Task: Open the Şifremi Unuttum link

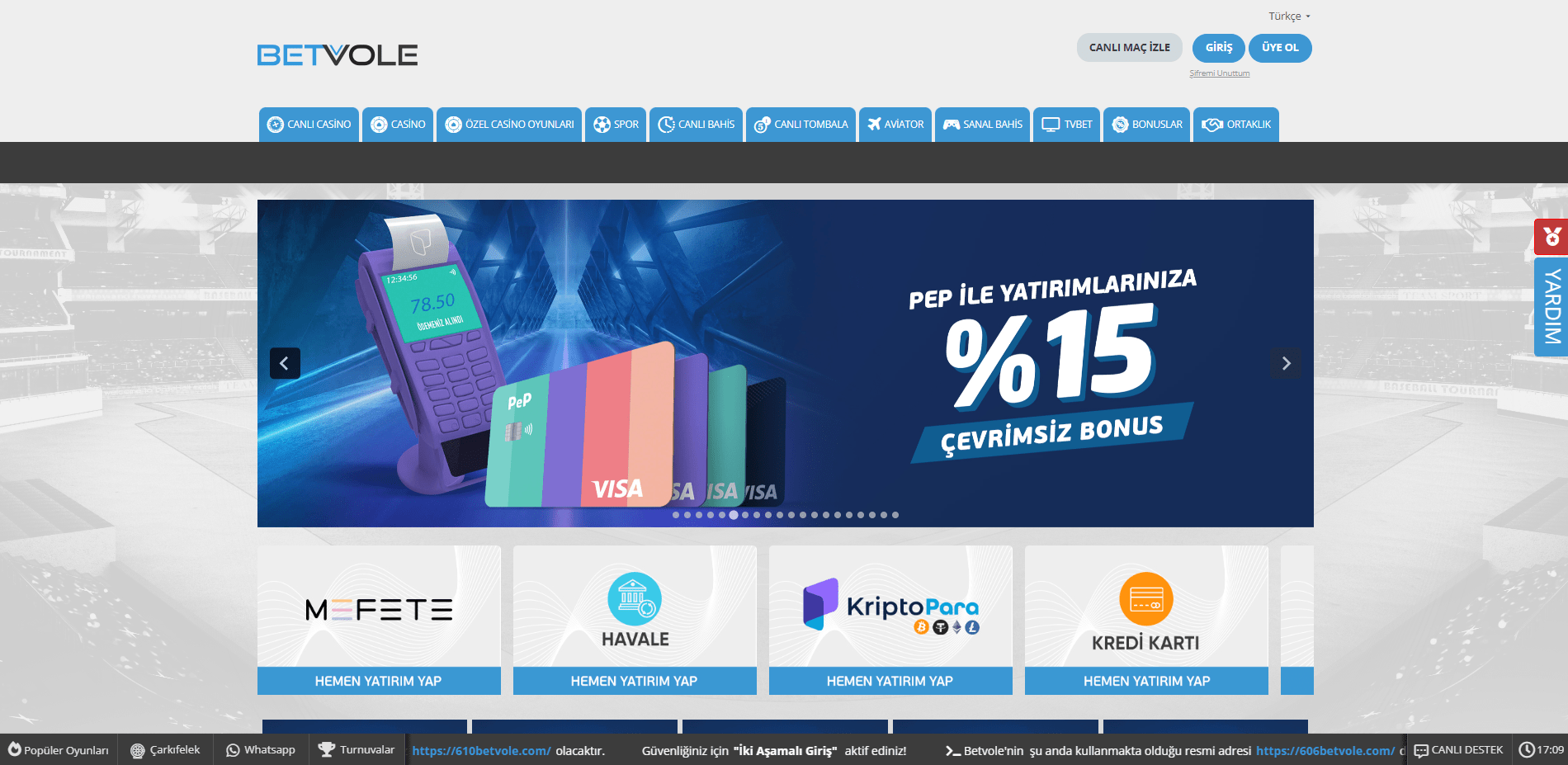Action: (x=1219, y=73)
